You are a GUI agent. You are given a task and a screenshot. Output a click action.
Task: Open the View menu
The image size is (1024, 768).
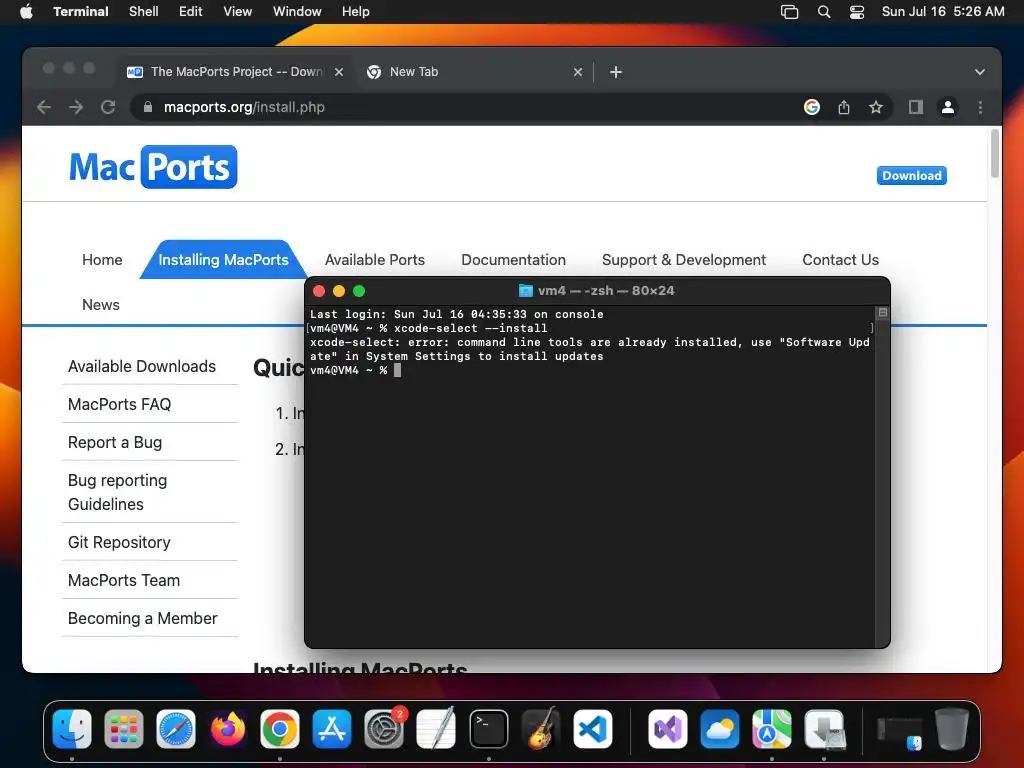click(237, 12)
